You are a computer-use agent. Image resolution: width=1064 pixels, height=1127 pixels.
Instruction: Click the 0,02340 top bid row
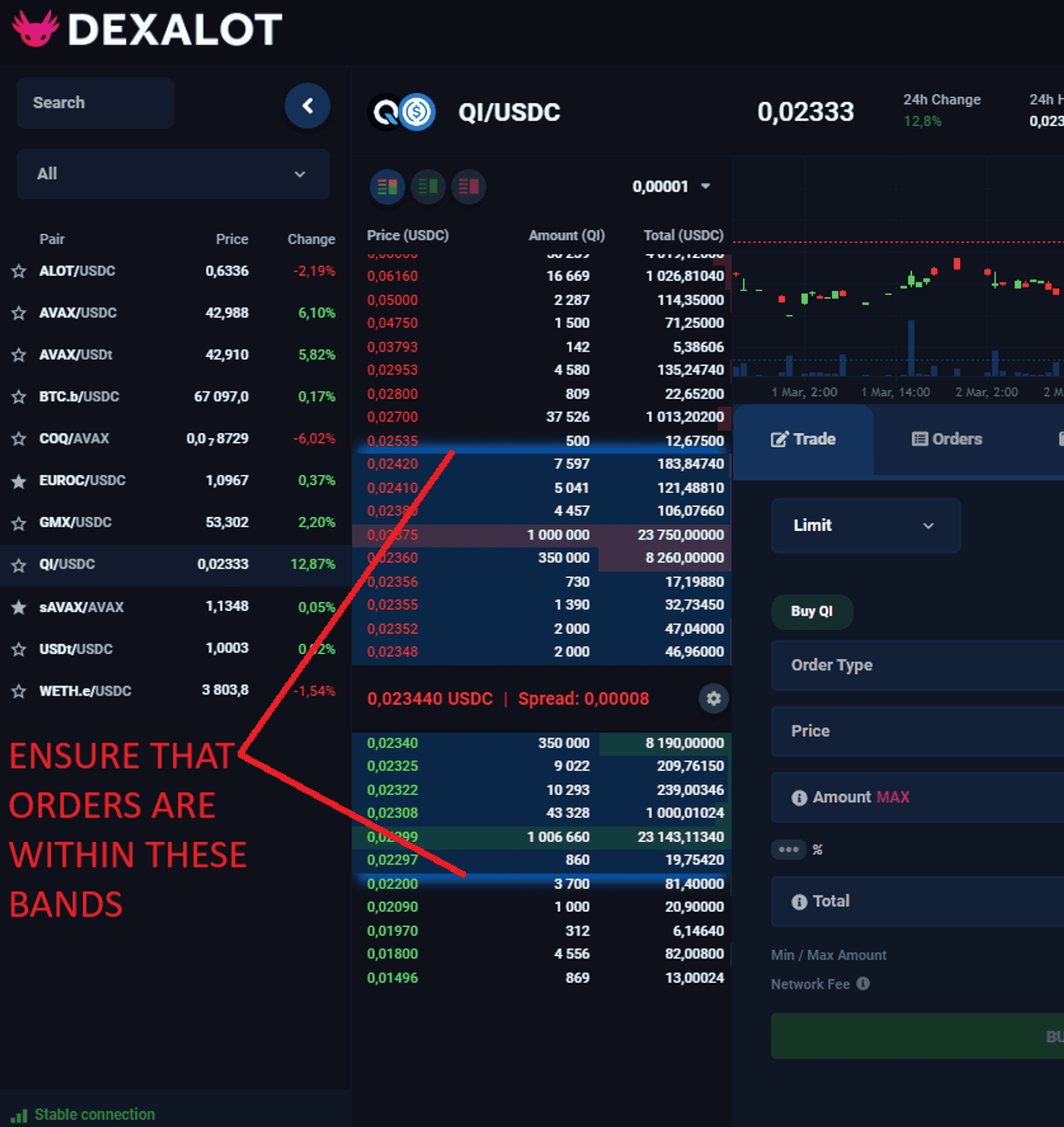[x=542, y=743]
